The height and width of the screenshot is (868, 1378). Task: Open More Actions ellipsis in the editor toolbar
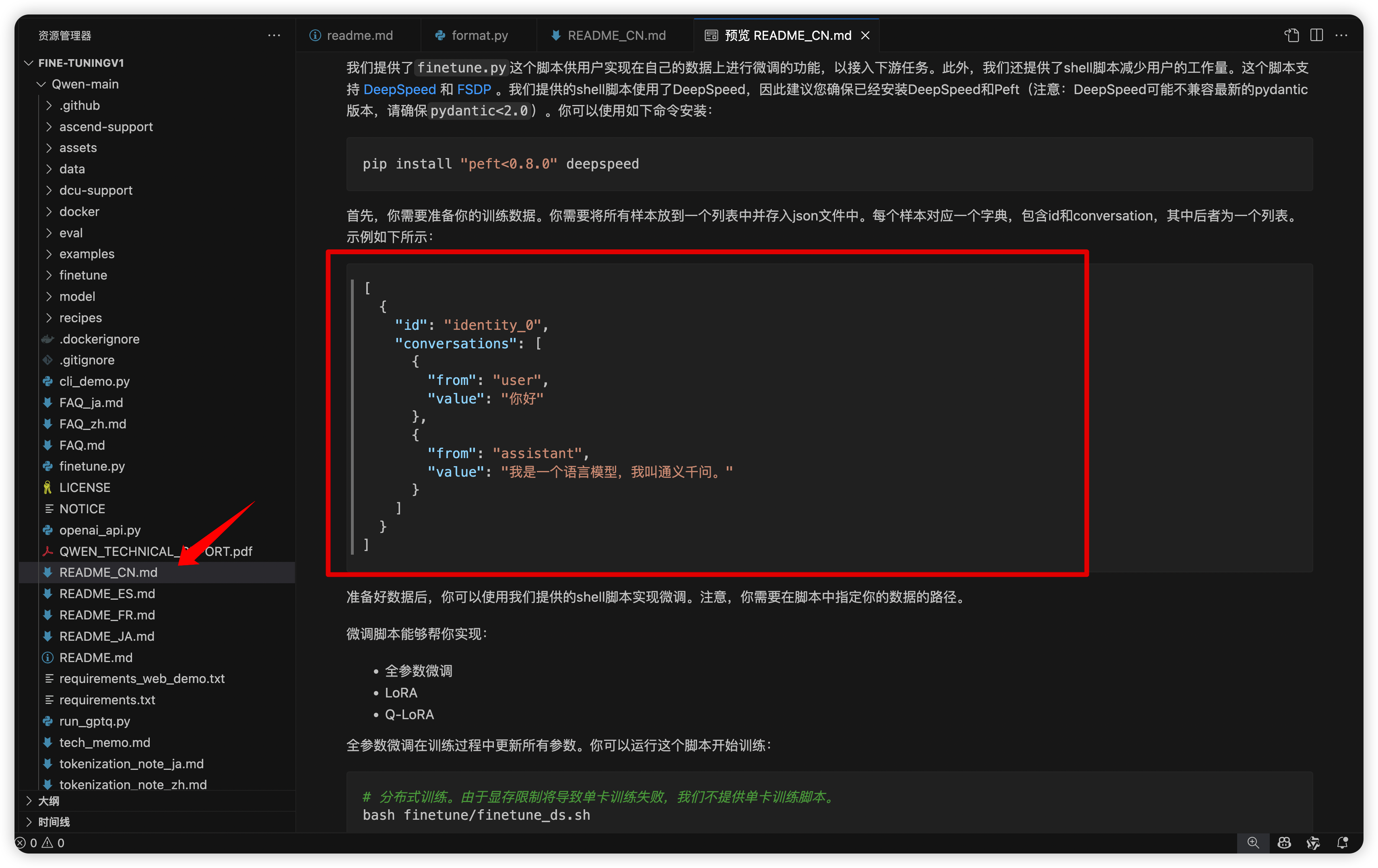(x=1342, y=35)
